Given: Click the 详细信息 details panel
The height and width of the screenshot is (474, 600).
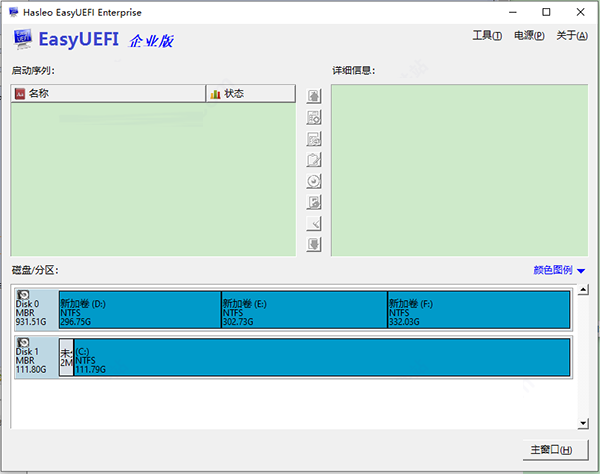Looking at the screenshot, I should [460, 170].
